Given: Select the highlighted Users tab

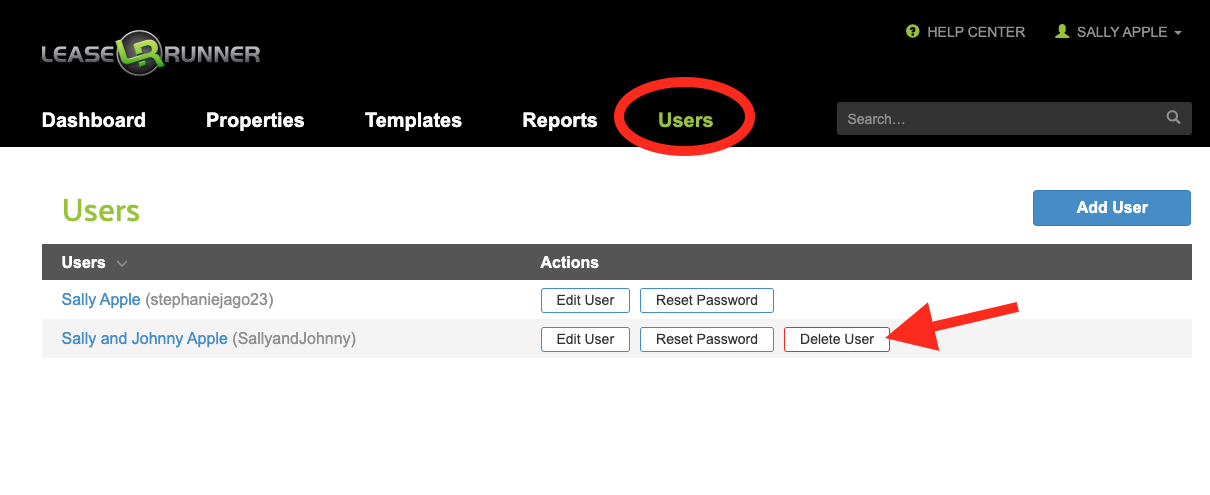Looking at the screenshot, I should pyautogui.click(x=685, y=120).
